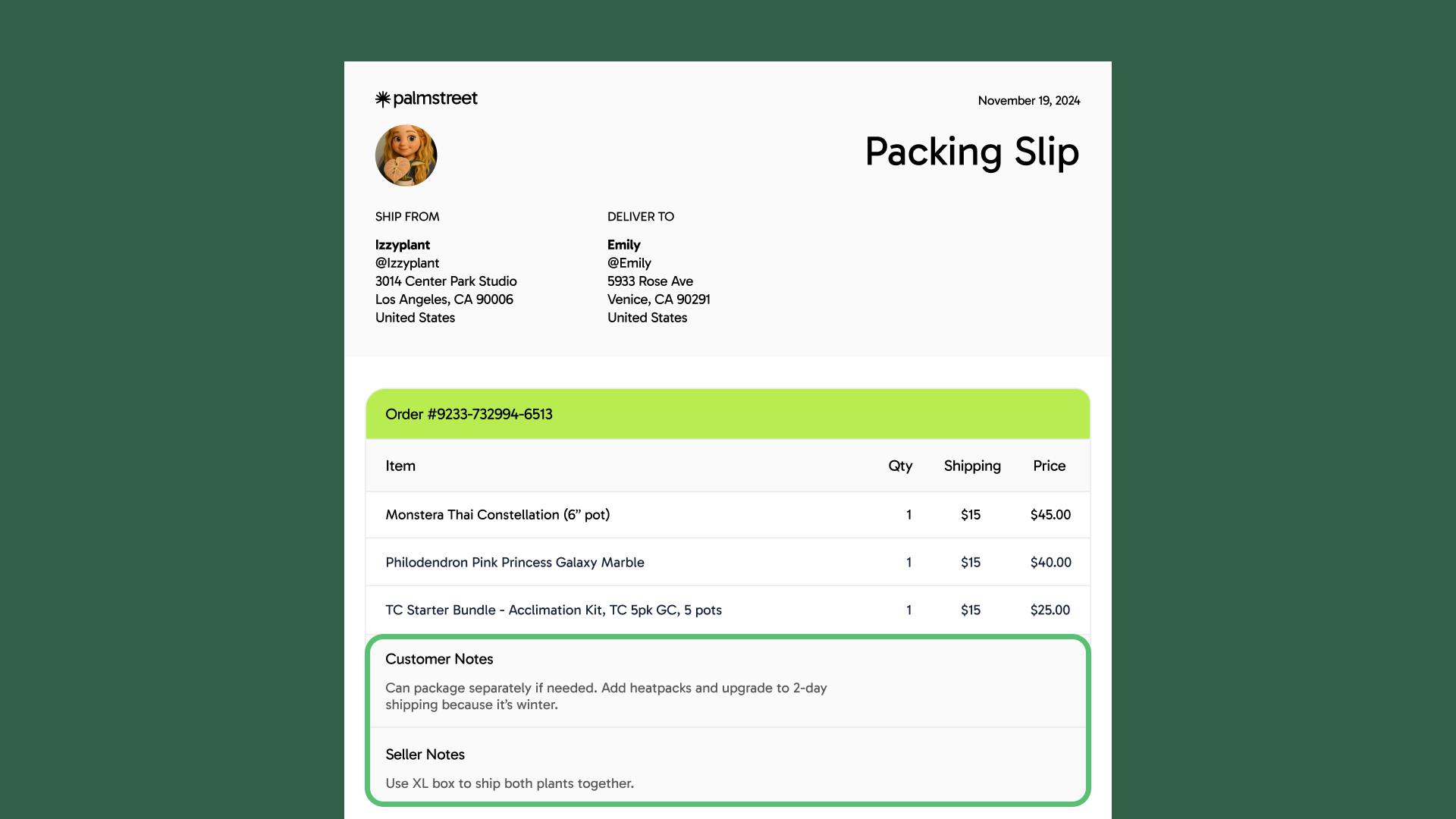Click the @Izzyplant seller handle
This screenshot has height=819, width=1456.
pyautogui.click(x=407, y=263)
